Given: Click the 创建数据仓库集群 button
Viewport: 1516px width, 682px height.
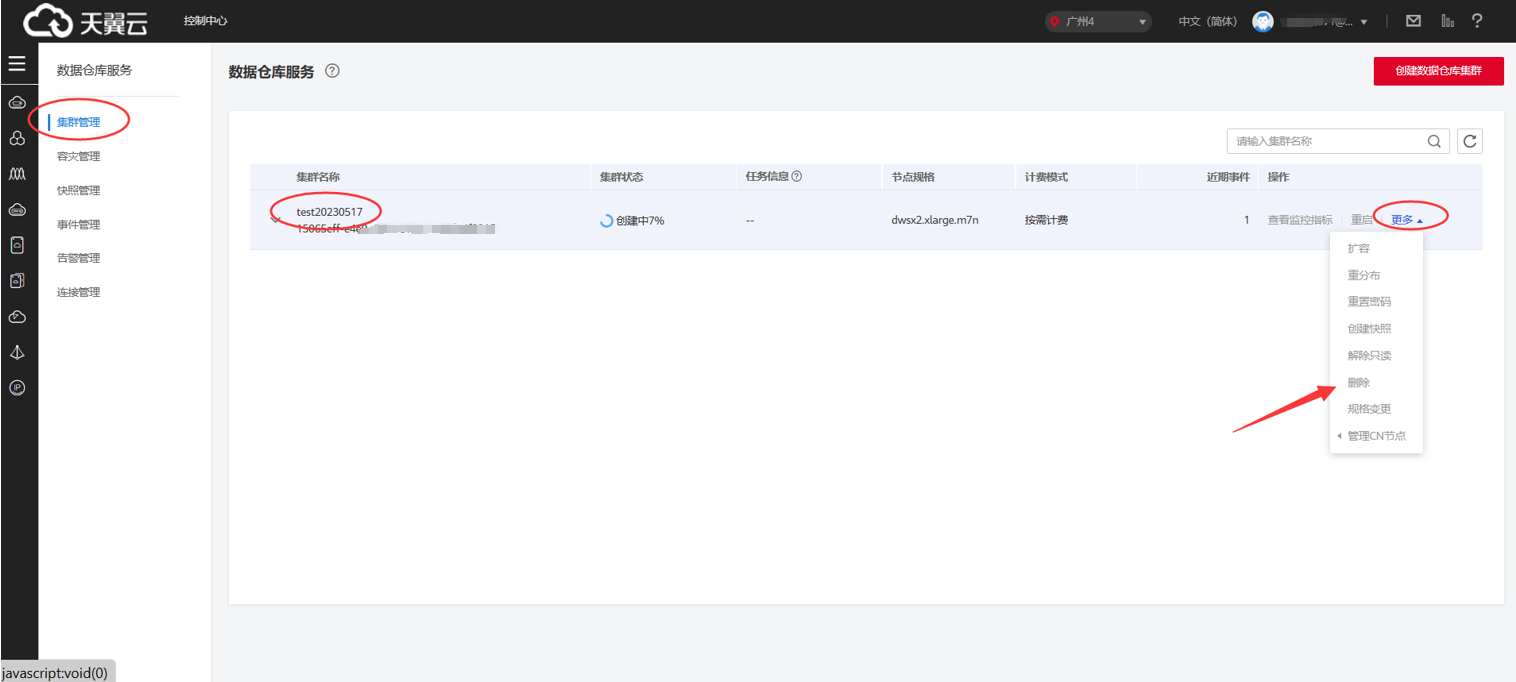Looking at the screenshot, I should (x=1438, y=71).
